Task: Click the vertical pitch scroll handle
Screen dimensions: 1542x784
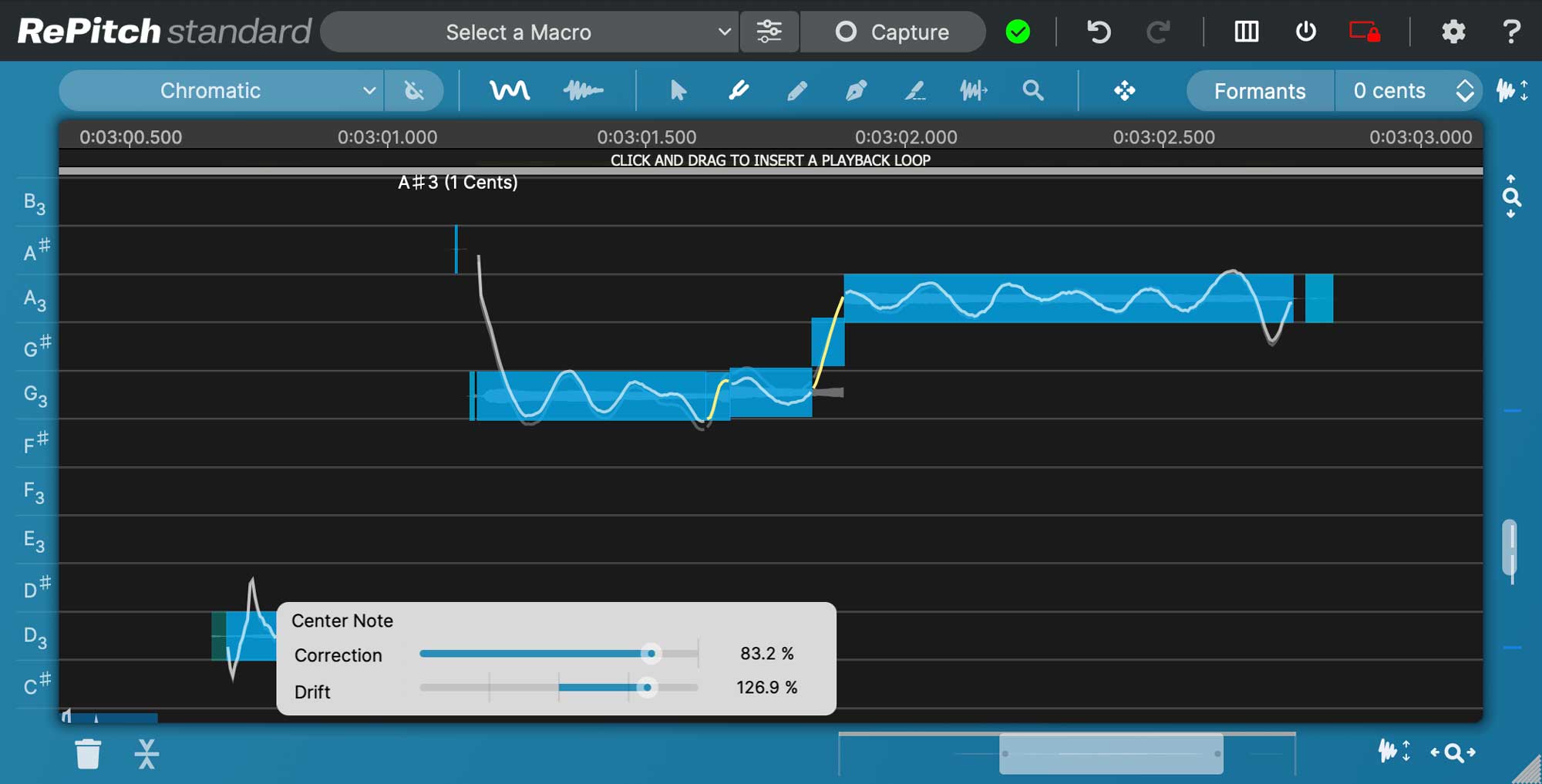Action: pos(1510,549)
